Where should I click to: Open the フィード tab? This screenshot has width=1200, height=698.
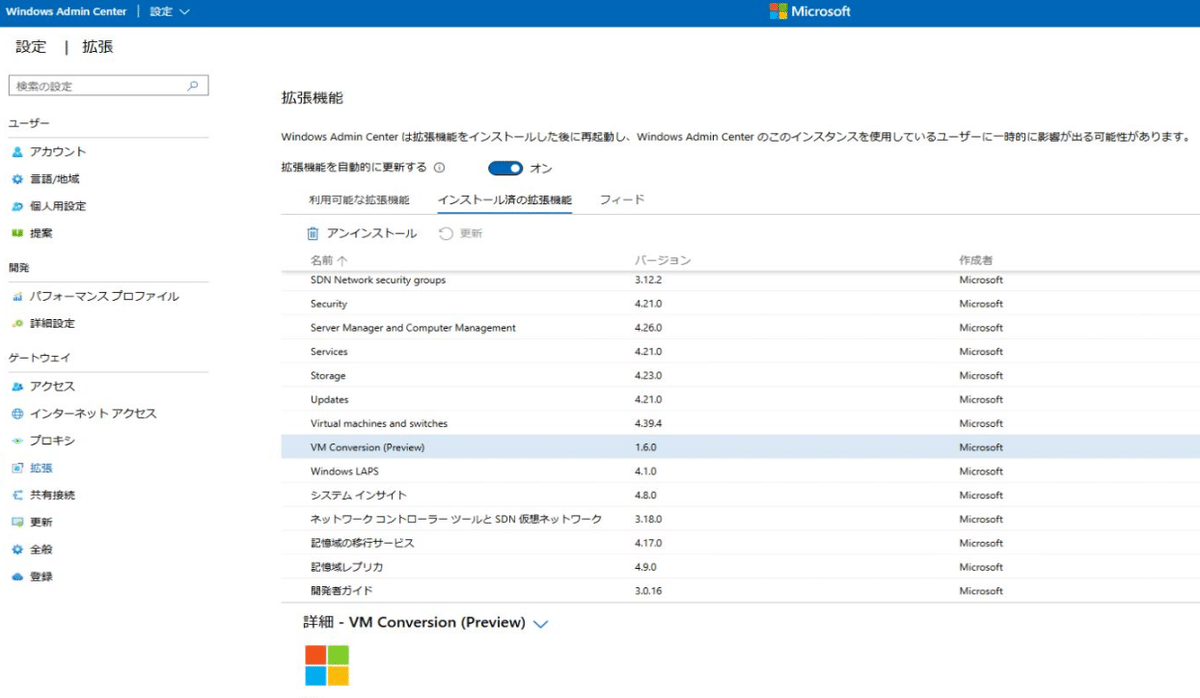click(x=622, y=199)
